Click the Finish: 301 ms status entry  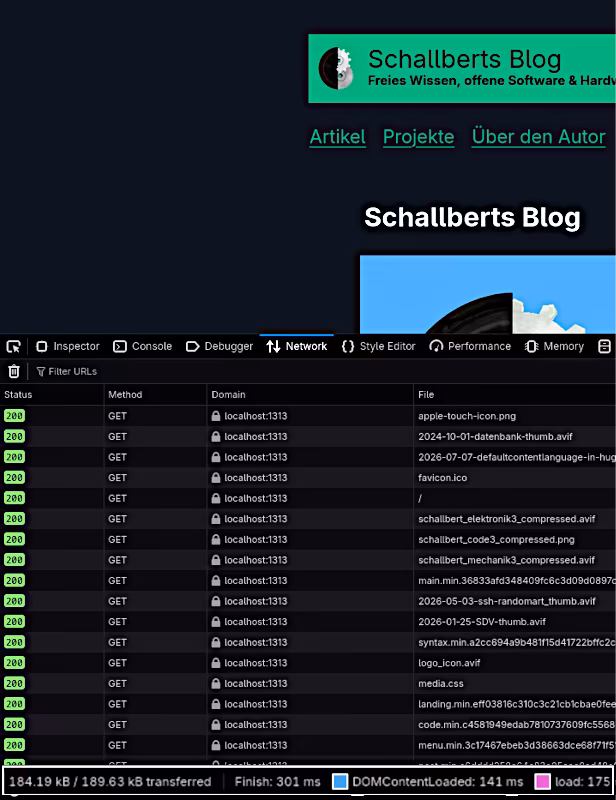[278, 782]
